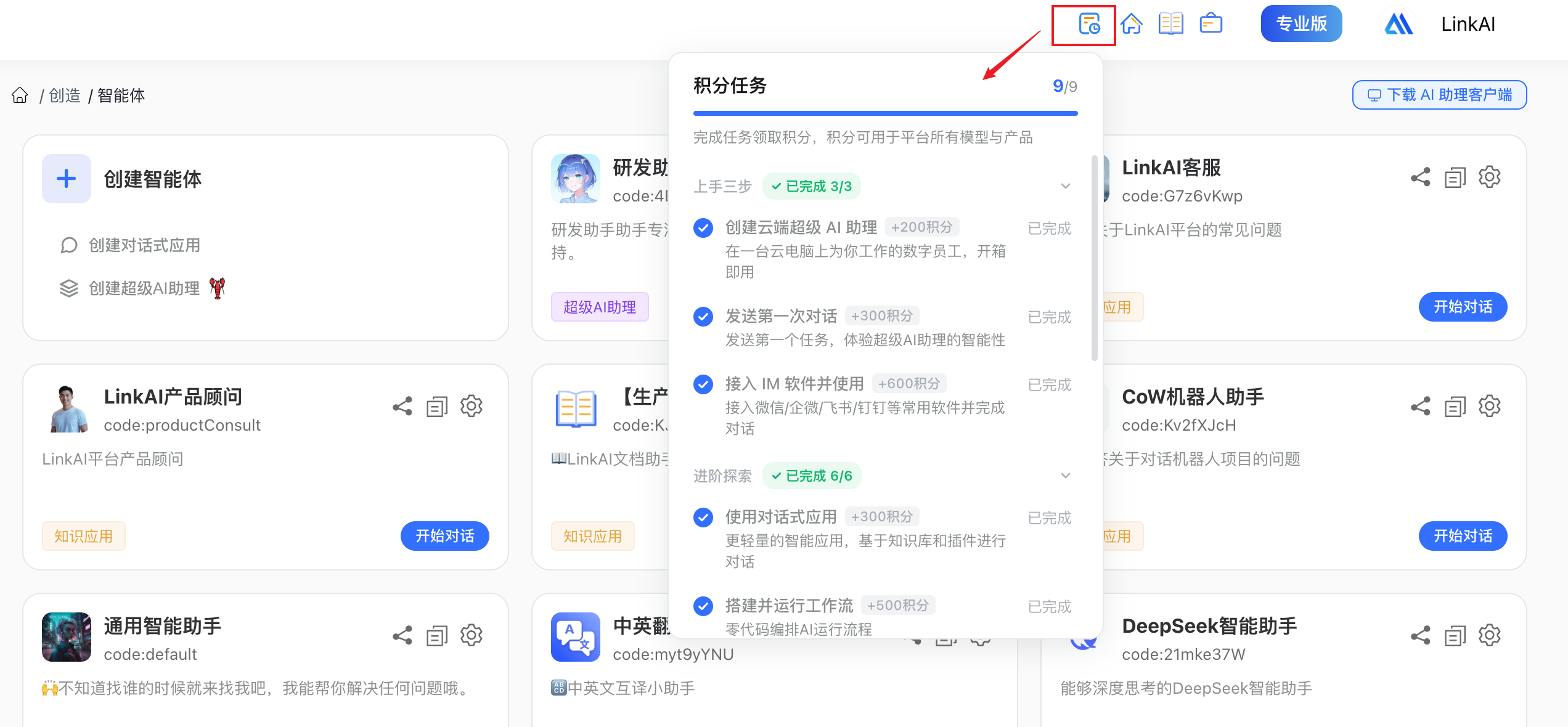Click the +600积分 reward label

point(909,384)
